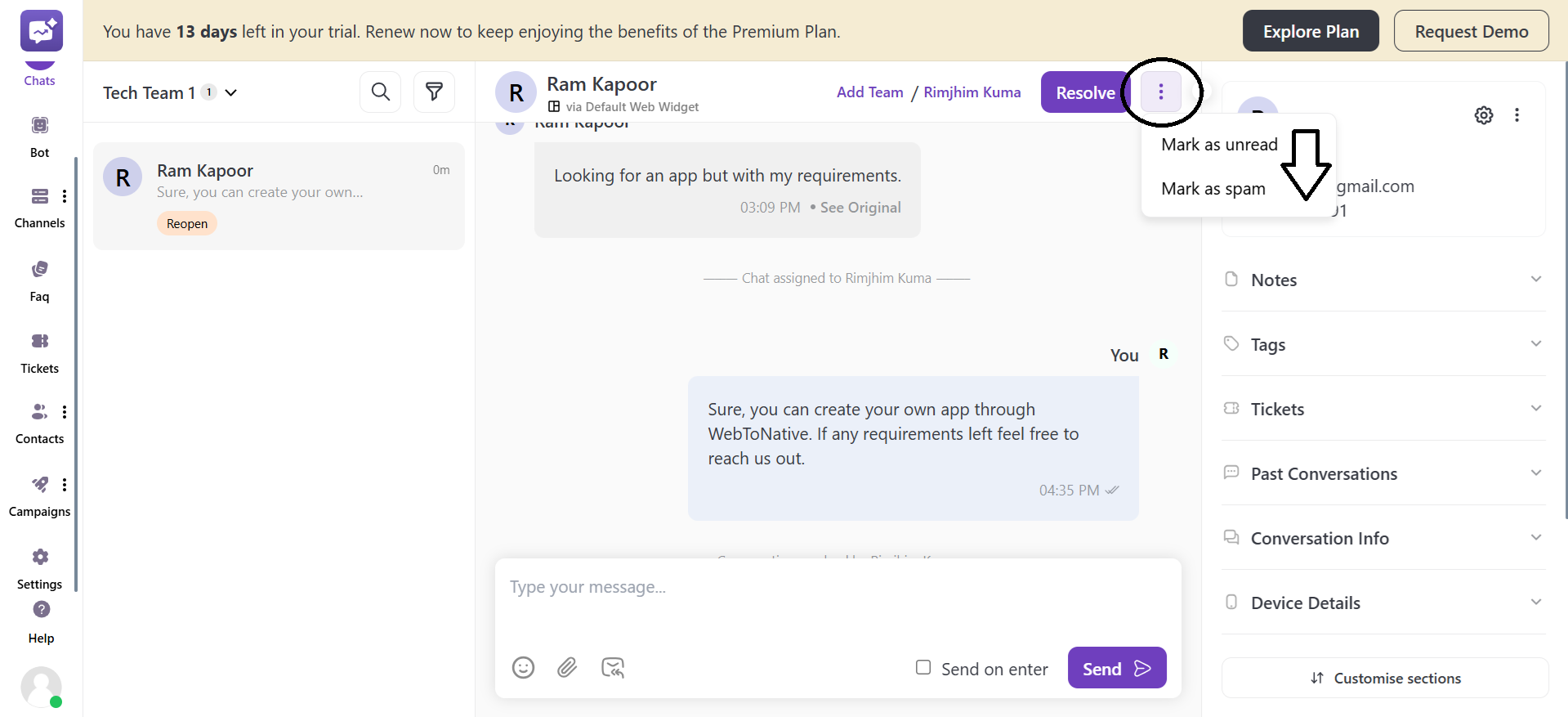The width and height of the screenshot is (1568, 717).
Task: Open the Tickets sidebar icon
Action: 40,341
